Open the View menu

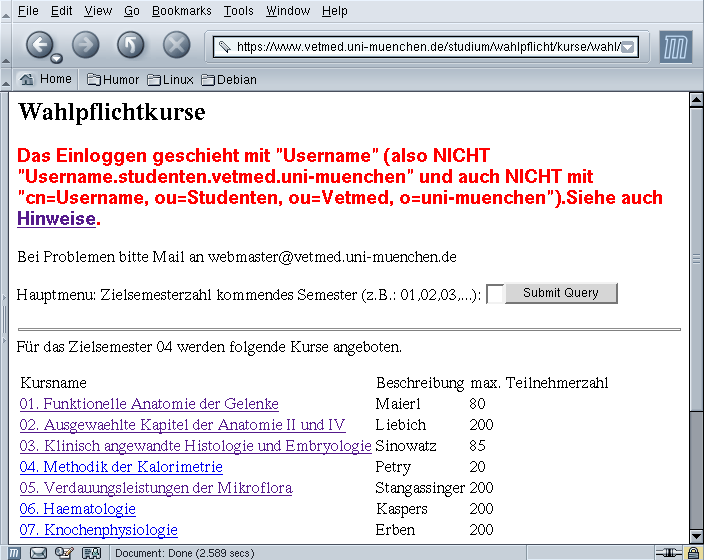tap(98, 11)
